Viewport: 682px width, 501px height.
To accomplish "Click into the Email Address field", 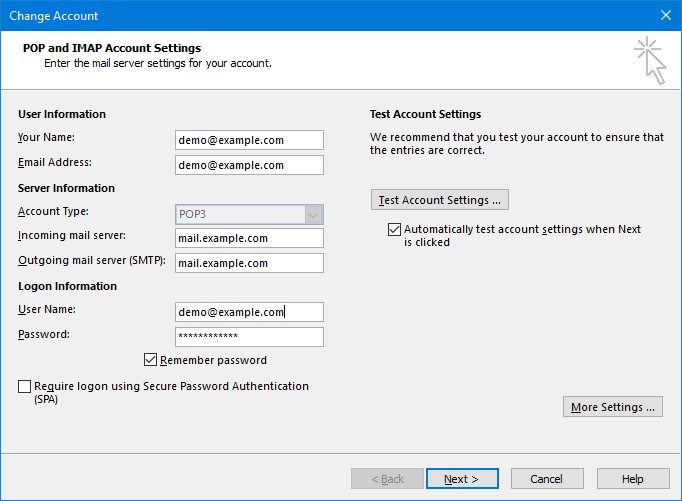I will coord(249,165).
